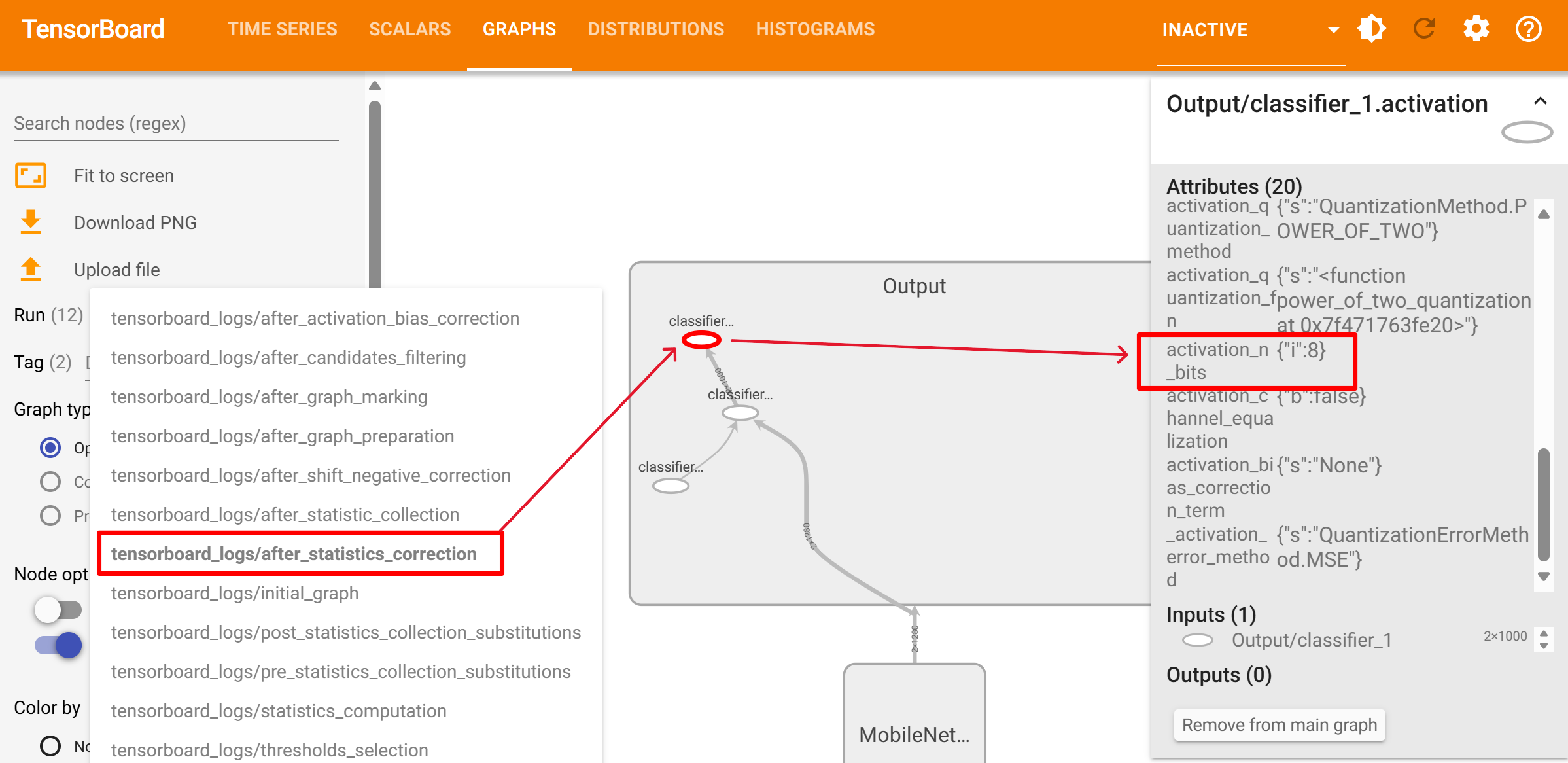This screenshot has height=763, width=1568.
Task: Click the Output/classifier_1 input link
Action: (x=1311, y=640)
